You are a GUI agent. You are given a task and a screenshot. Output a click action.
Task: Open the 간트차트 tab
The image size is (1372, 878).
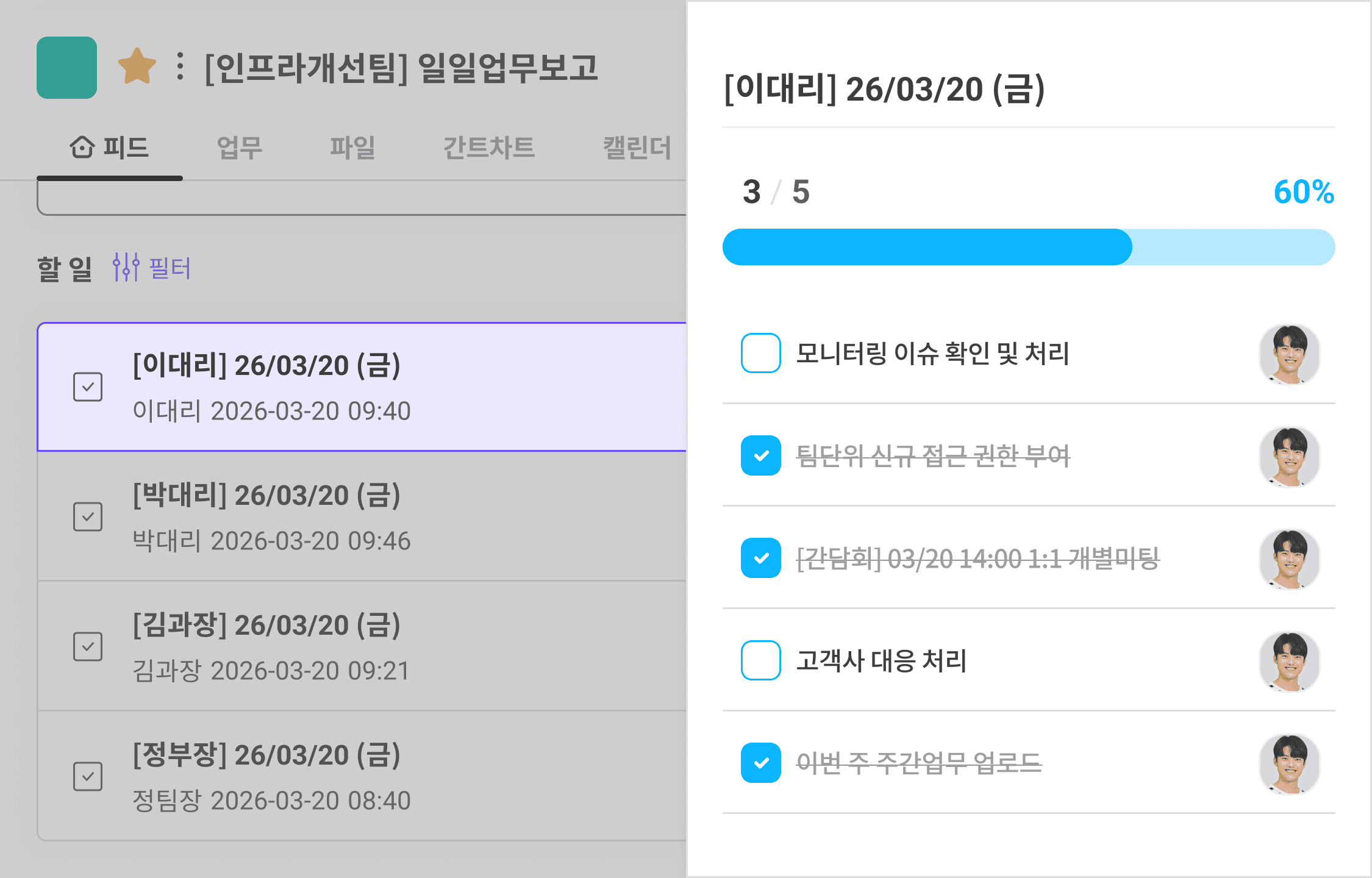(x=488, y=148)
